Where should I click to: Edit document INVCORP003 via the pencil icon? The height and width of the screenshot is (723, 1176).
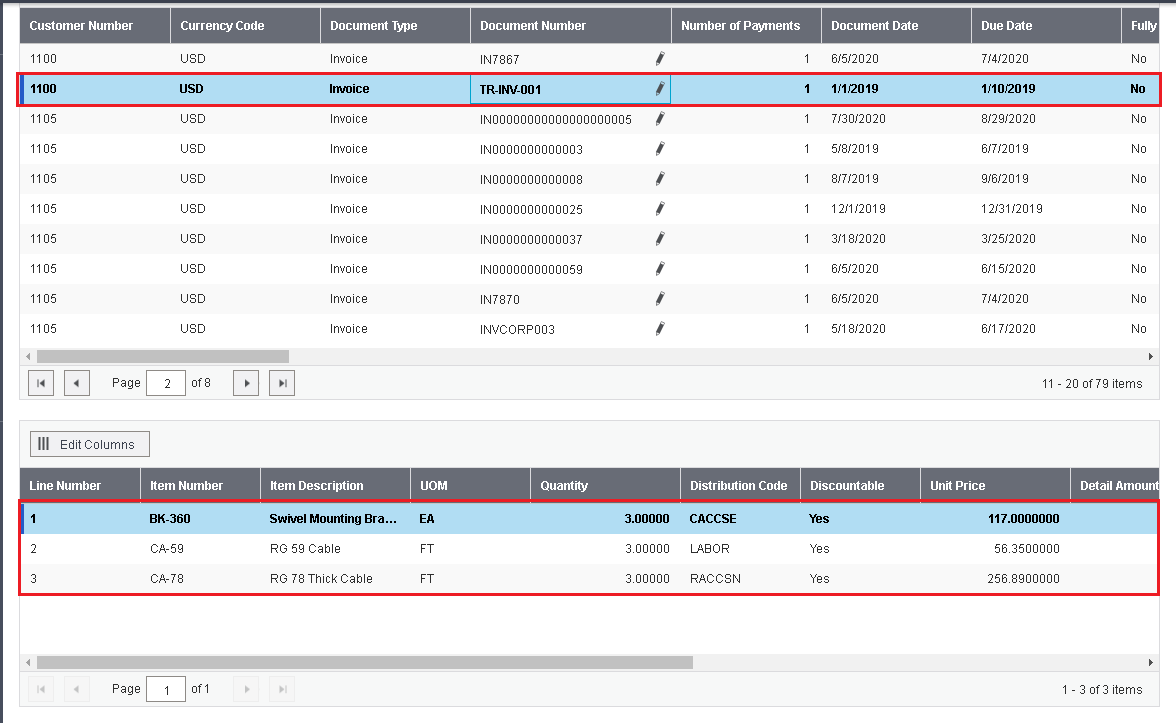click(x=660, y=328)
